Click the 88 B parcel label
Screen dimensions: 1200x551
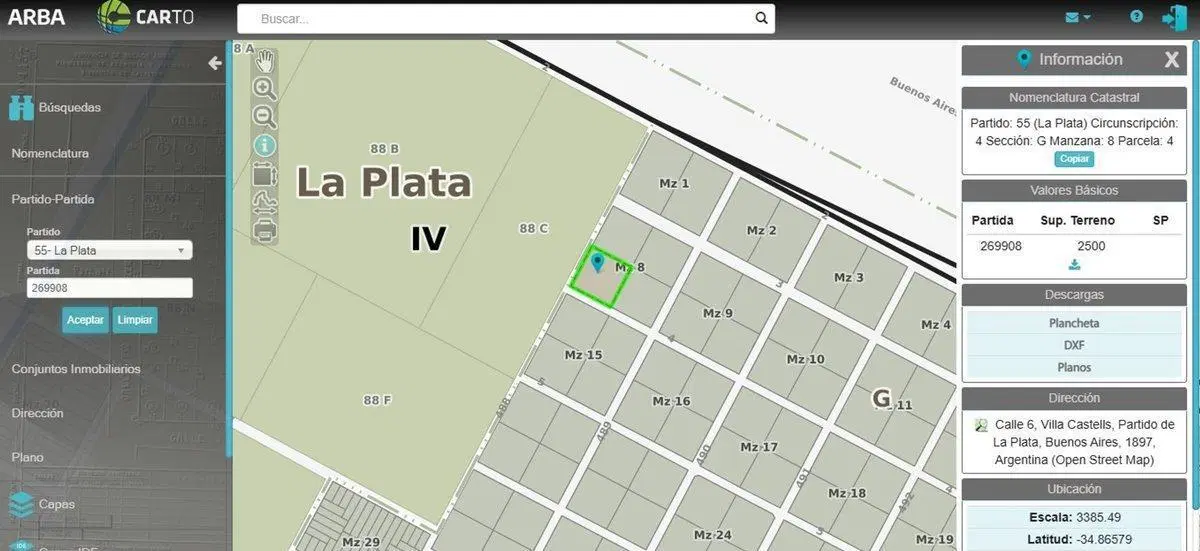click(384, 149)
